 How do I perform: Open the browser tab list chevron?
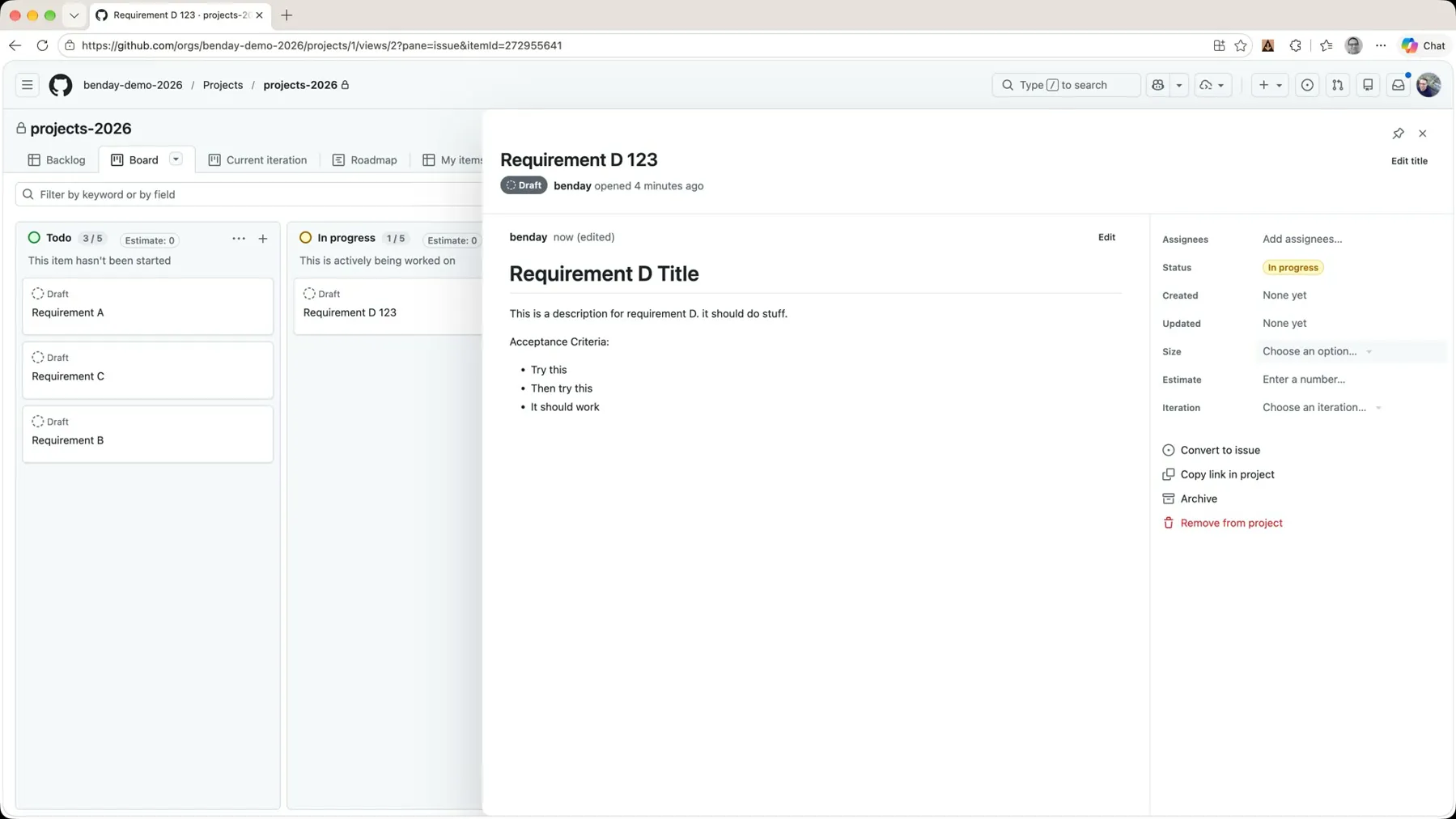pos(74,15)
